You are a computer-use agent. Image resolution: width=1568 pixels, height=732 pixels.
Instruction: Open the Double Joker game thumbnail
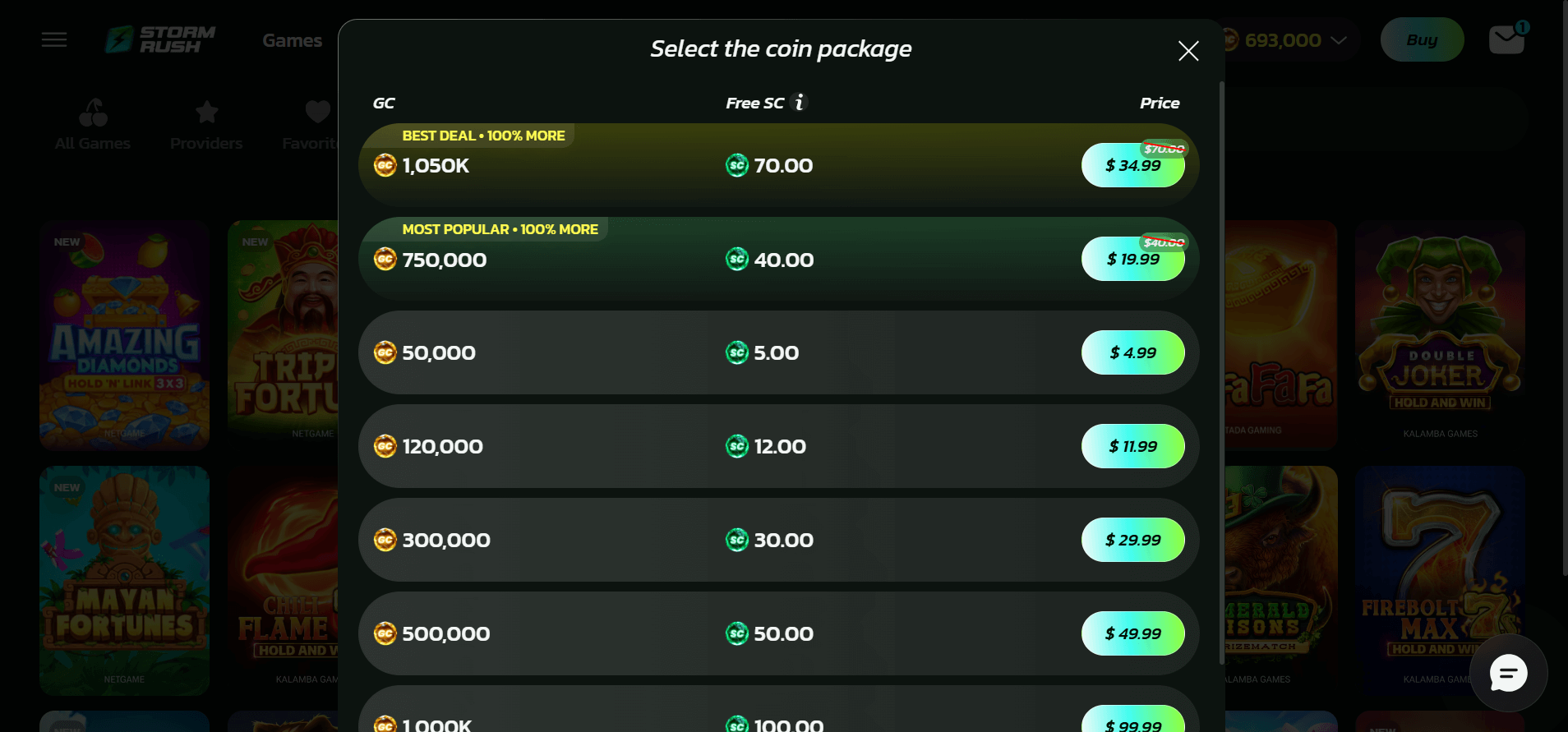click(x=1440, y=333)
